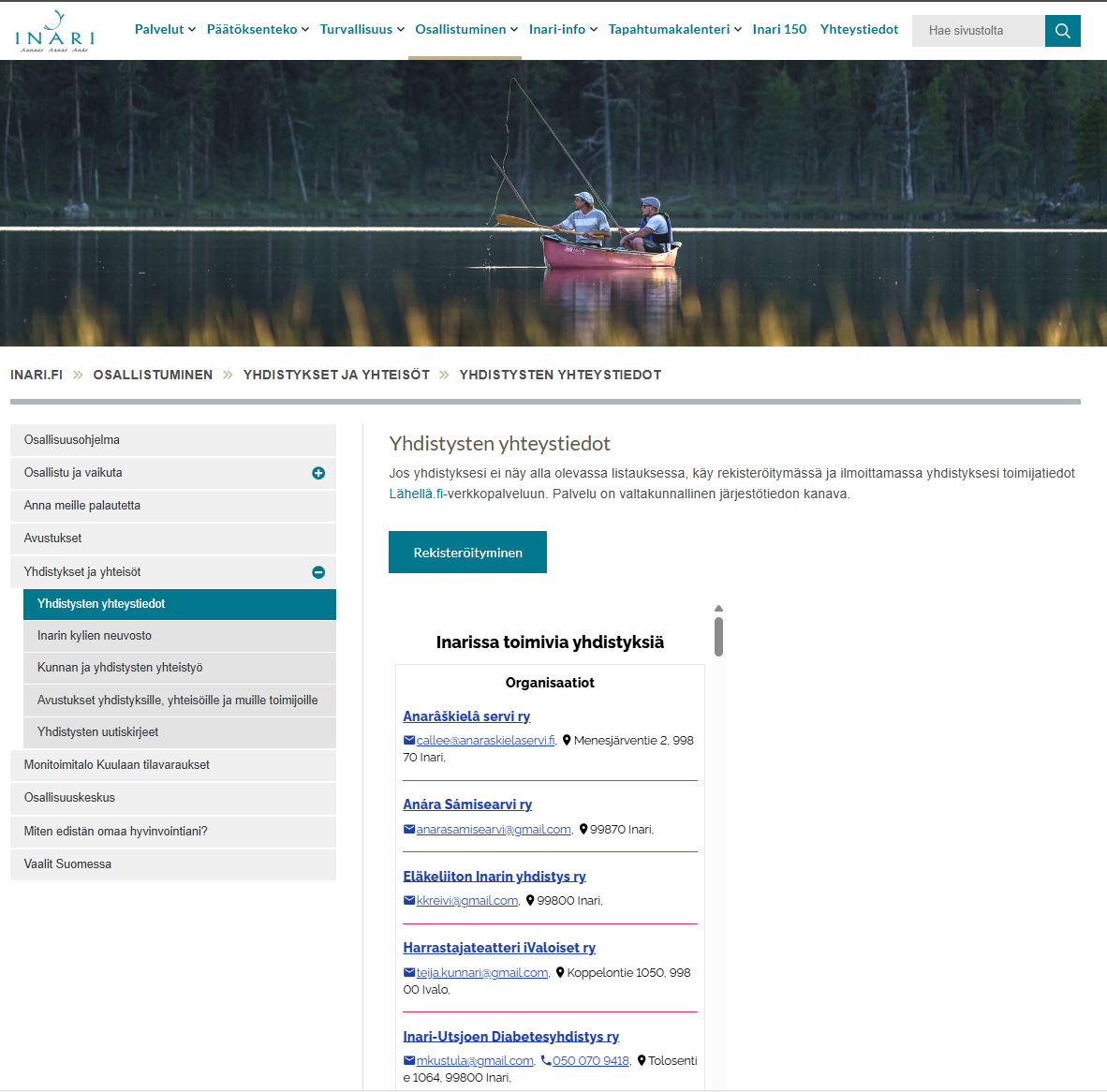
Task: Go to Inari 150 page
Action: click(x=779, y=30)
